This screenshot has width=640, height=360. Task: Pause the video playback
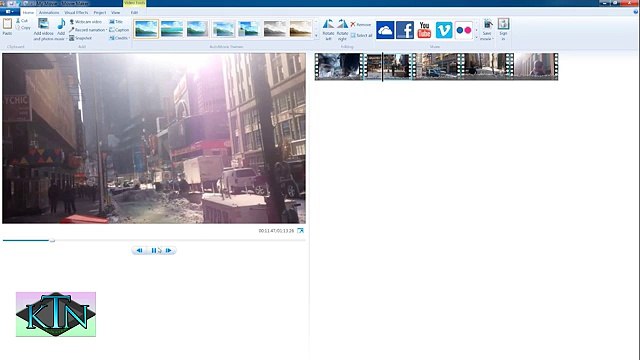(x=154, y=250)
